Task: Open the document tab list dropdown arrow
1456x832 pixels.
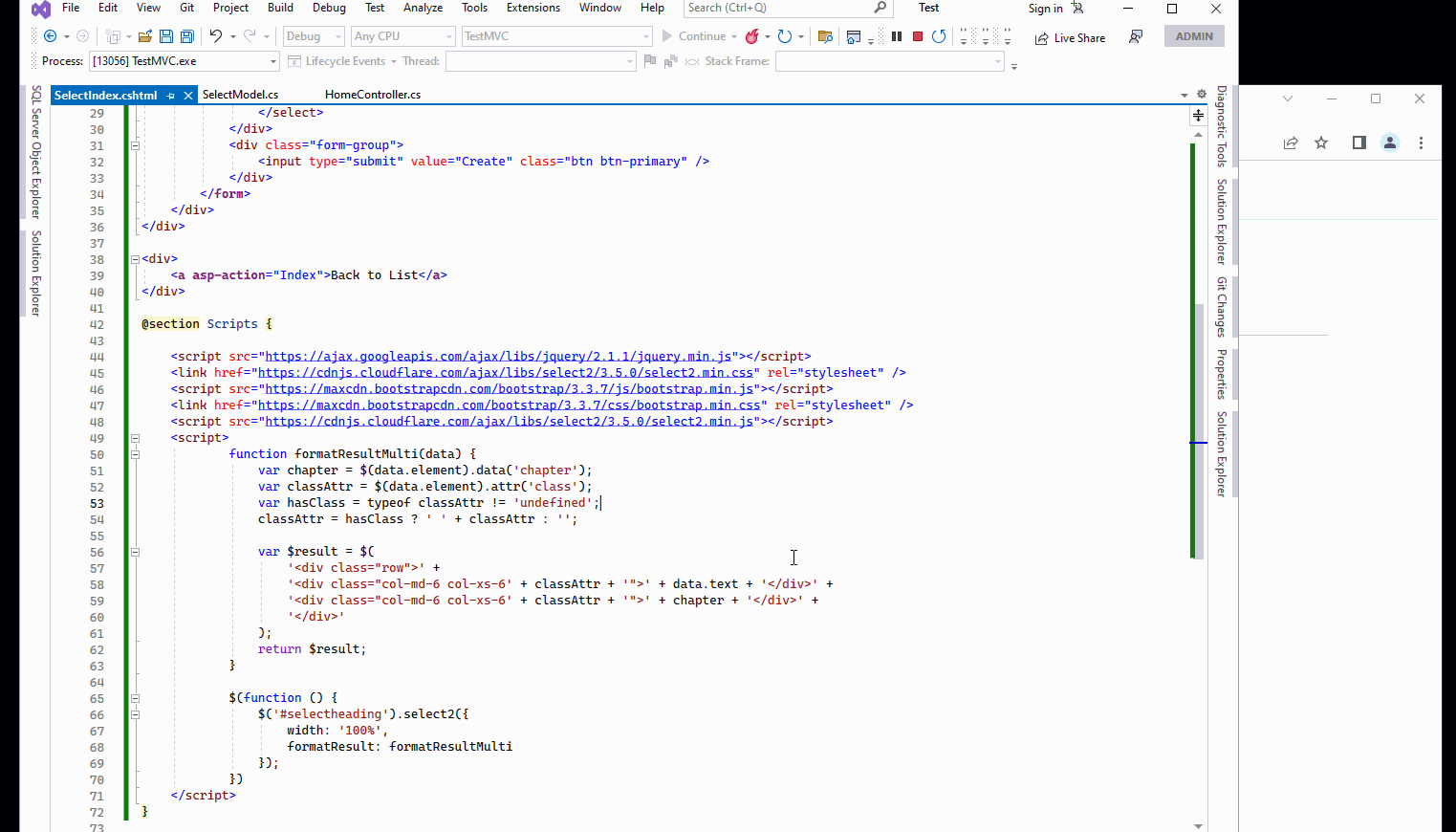Action: pos(1184,95)
